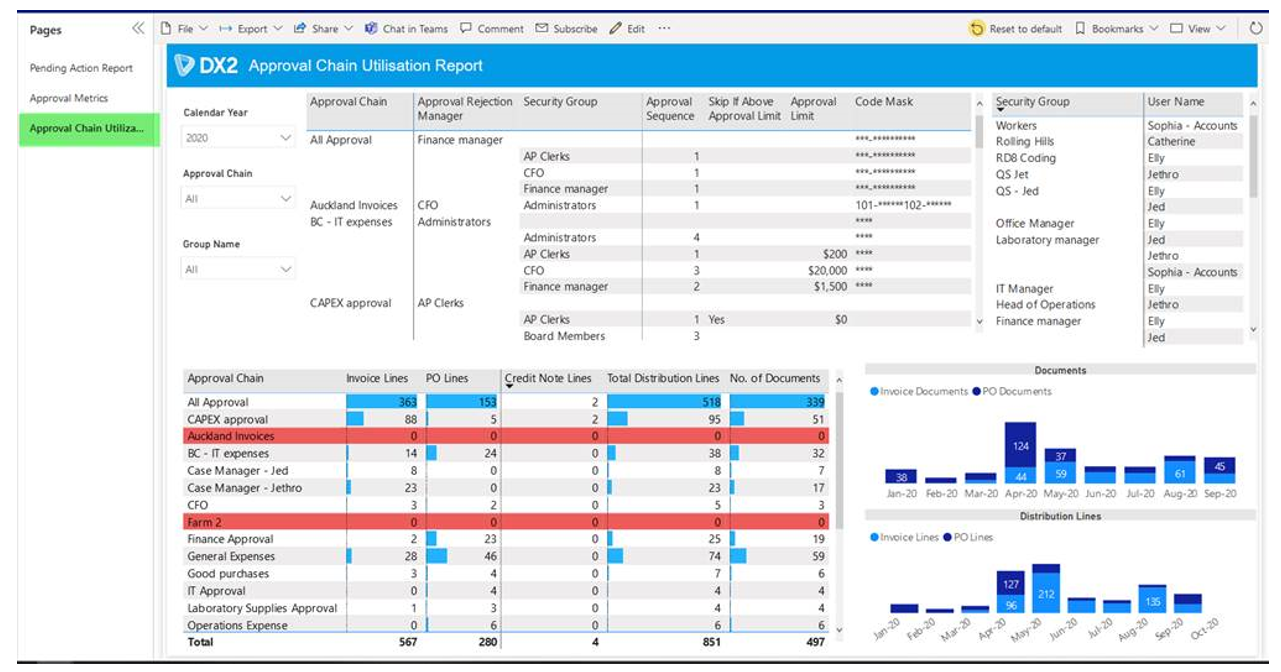Open the Calendar Year 2020 dropdown
1281x672 pixels.
point(238,138)
